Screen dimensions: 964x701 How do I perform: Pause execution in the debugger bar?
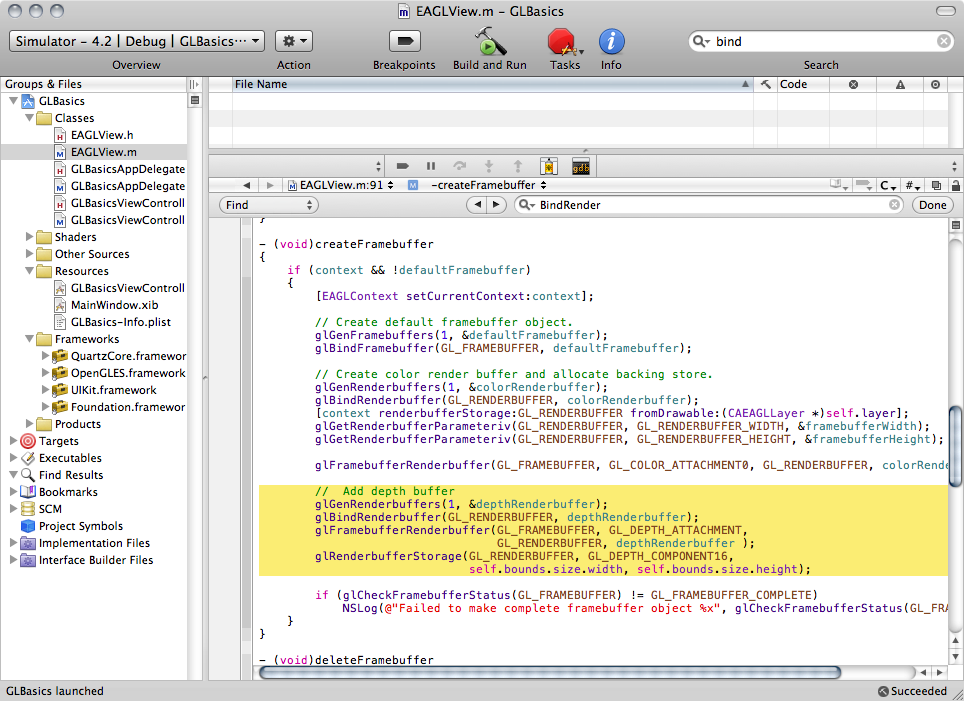click(431, 166)
